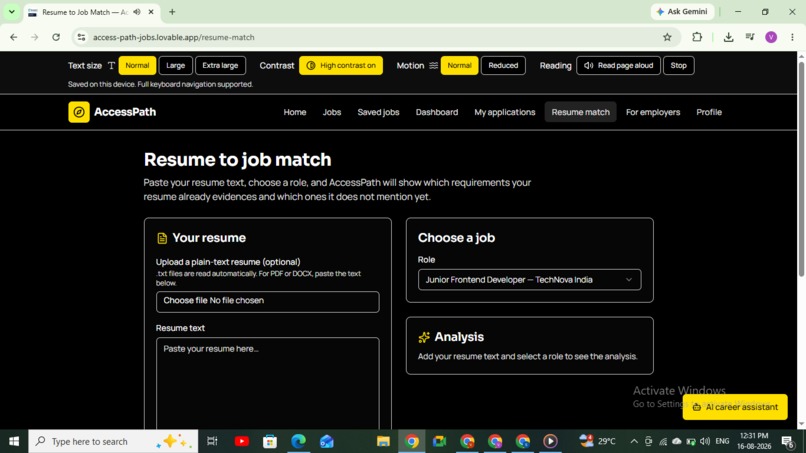Image resolution: width=806 pixels, height=453 pixels.
Task: Open the Chrome profile avatar
Action: click(x=771, y=37)
